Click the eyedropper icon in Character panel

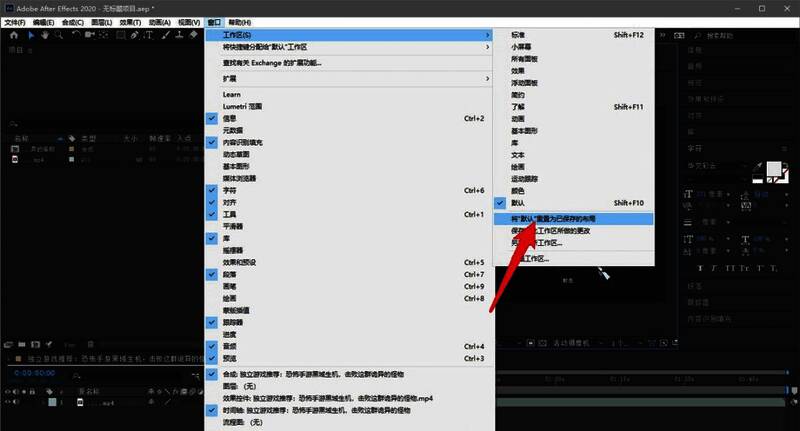pyautogui.click(x=759, y=167)
